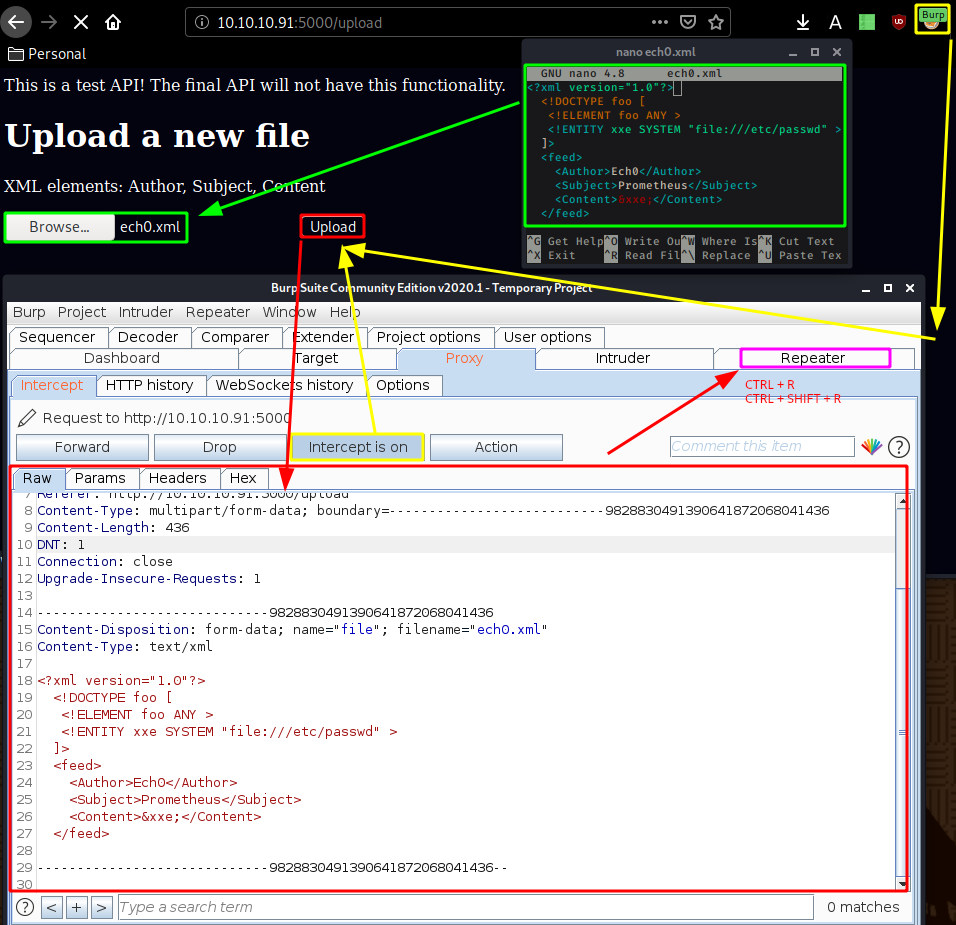Image resolution: width=956 pixels, height=925 pixels.
Task: Click the letter A toolbar extension icon
Action: [835, 23]
